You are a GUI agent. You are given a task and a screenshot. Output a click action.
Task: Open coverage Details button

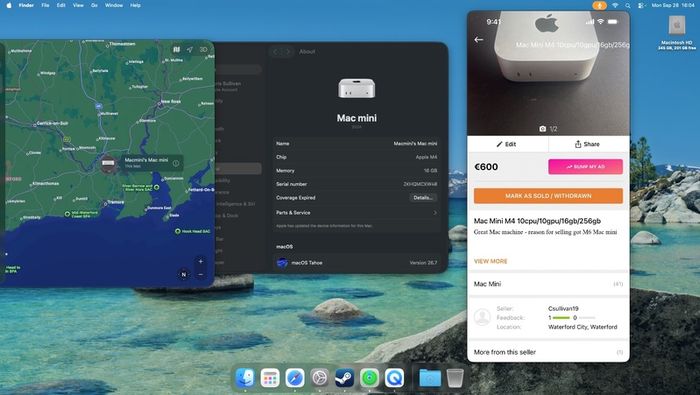(x=423, y=197)
